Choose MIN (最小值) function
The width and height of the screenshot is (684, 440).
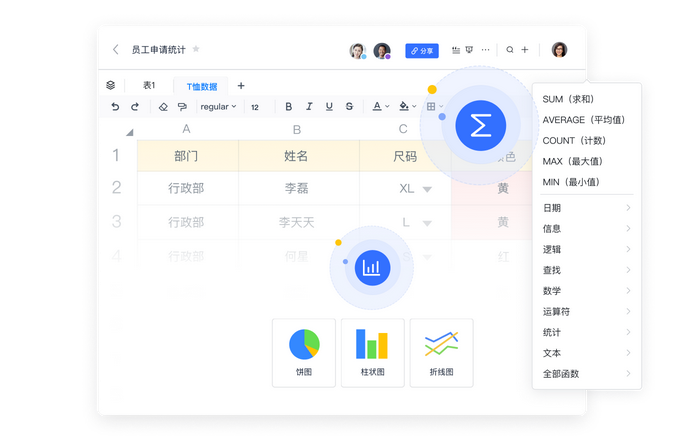(x=587, y=182)
